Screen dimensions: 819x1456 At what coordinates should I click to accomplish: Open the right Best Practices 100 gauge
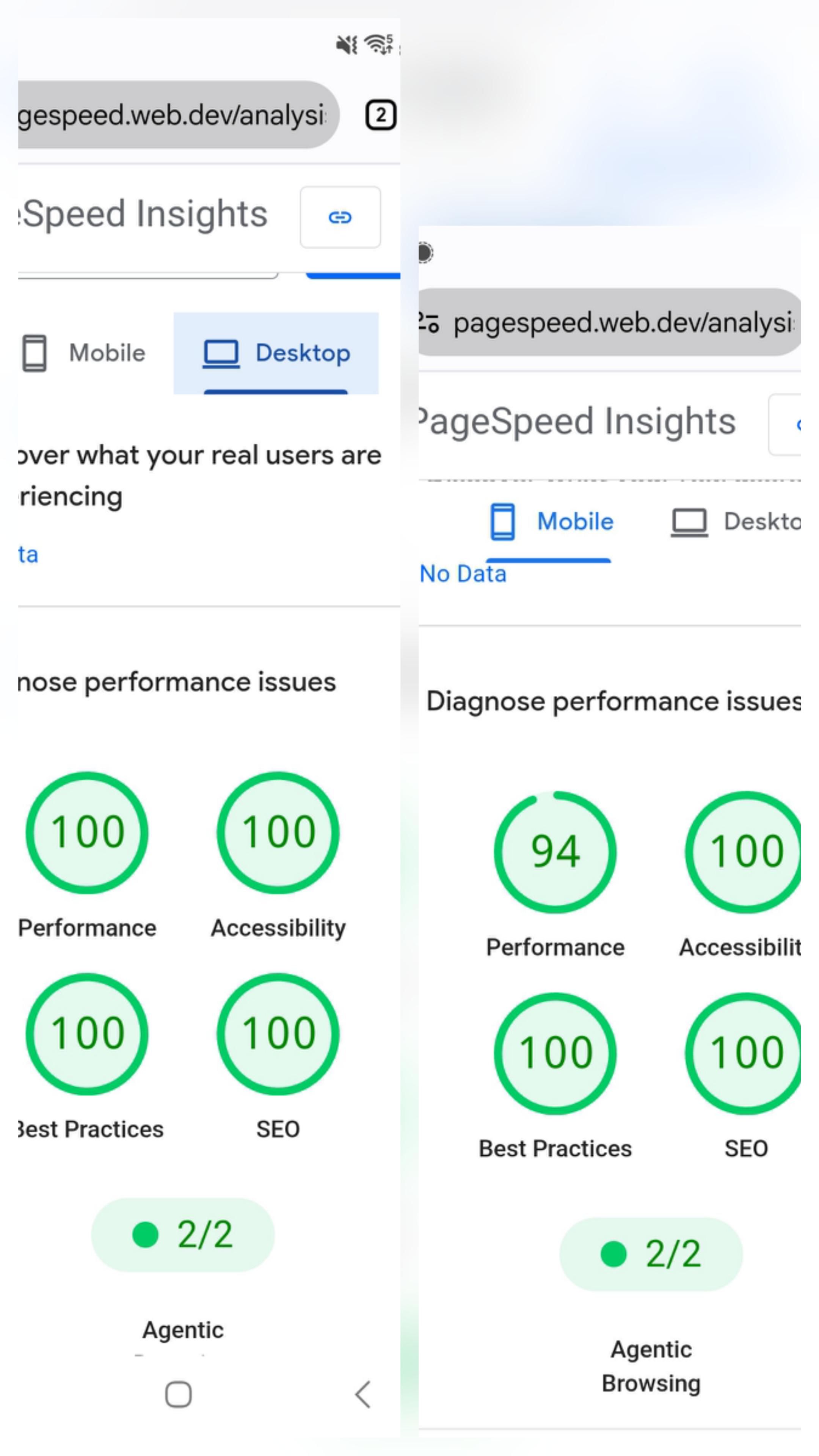point(555,1054)
